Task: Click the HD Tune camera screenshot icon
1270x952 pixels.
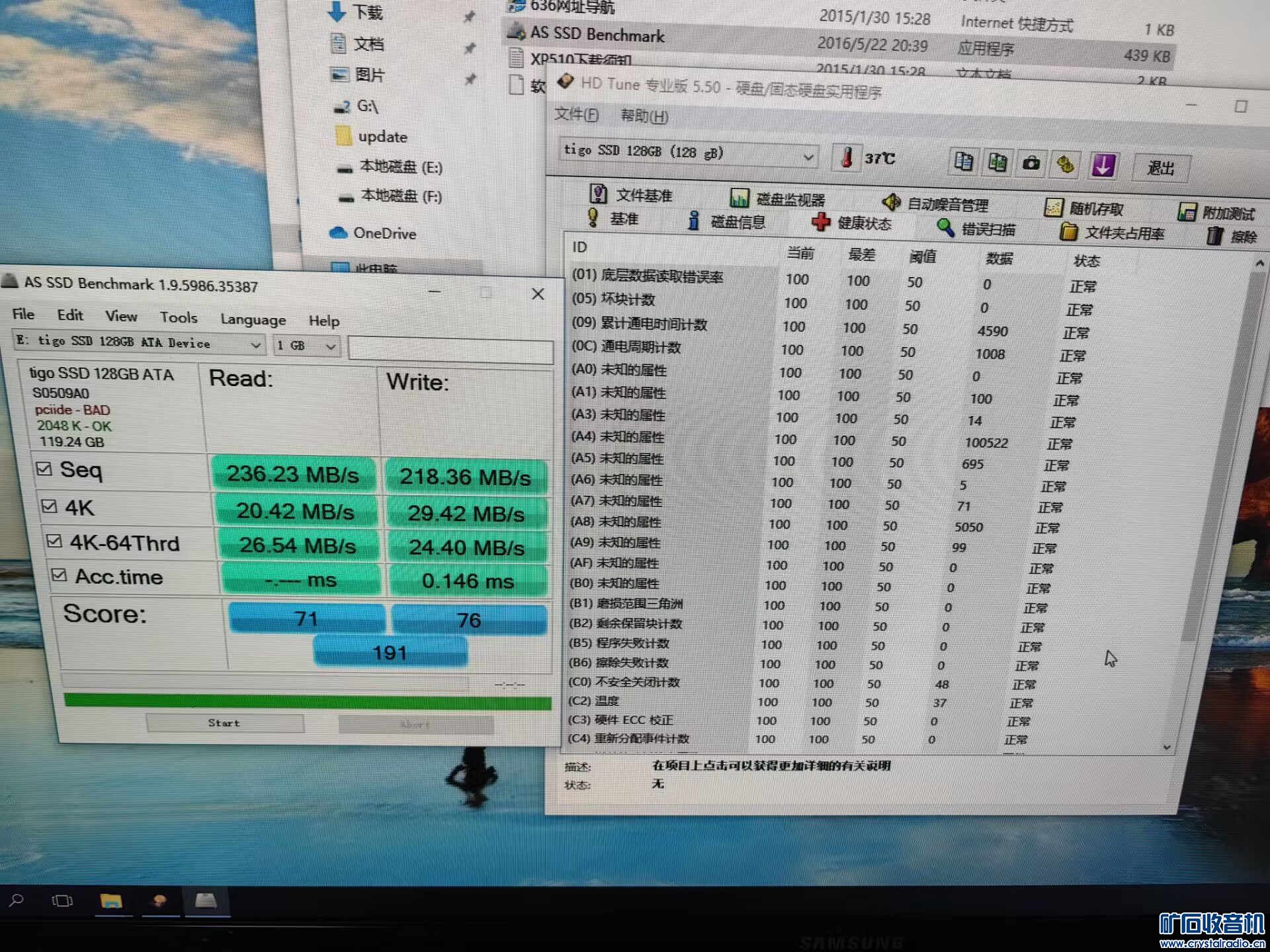Action: point(1031,163)
